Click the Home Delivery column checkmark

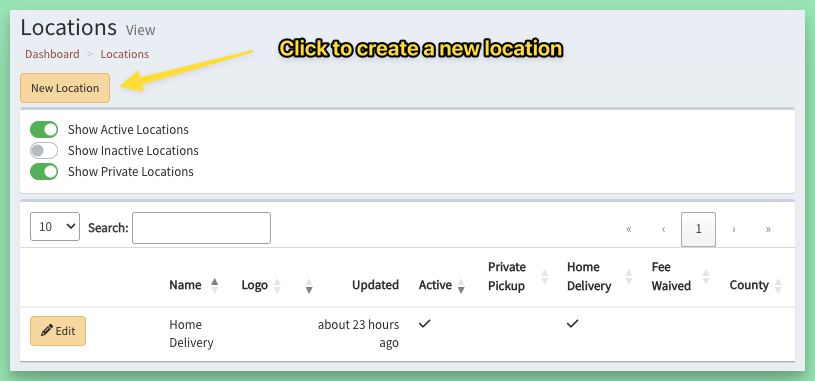pos(572,324)
